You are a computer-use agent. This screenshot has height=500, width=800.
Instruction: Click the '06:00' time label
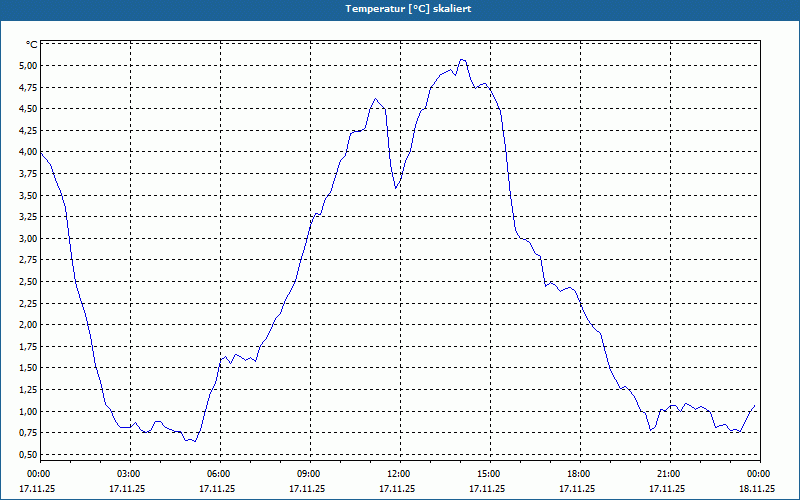coord(220,474)
